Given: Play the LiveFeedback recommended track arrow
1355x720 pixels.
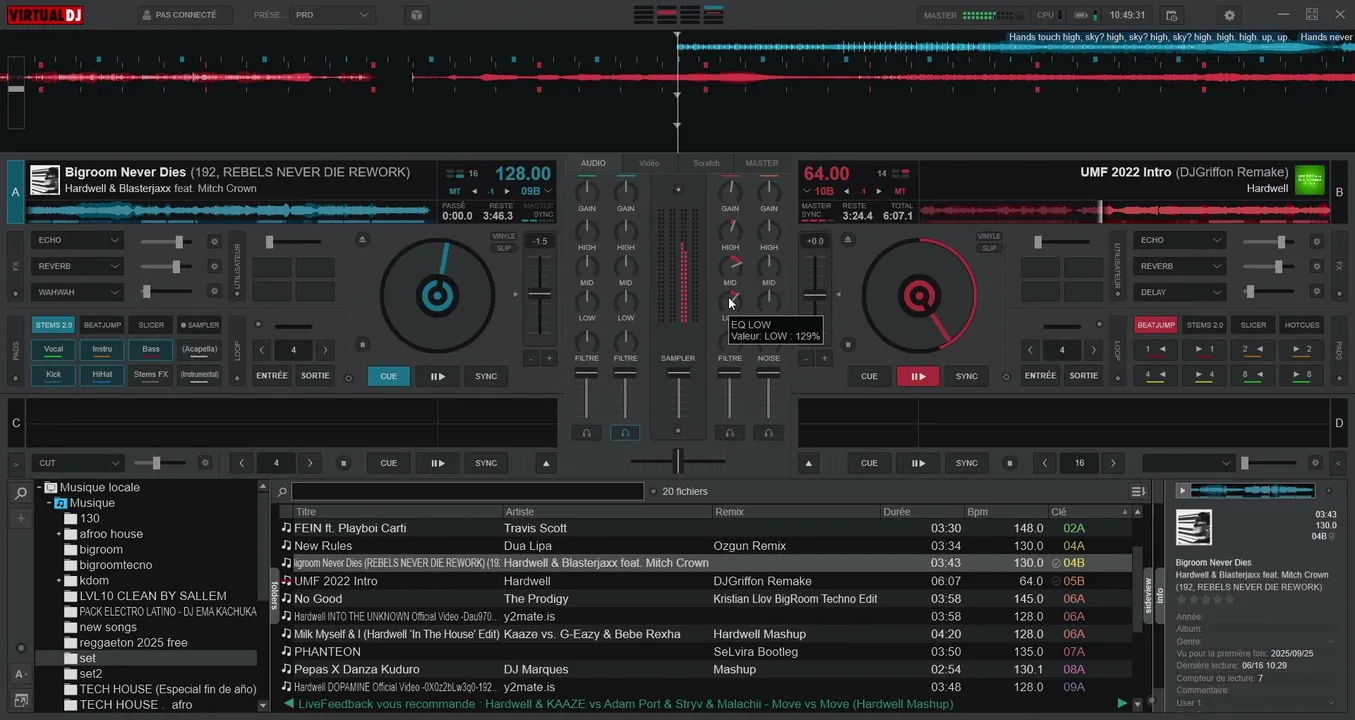Looking at the screenshot, I should (1122, 704).
